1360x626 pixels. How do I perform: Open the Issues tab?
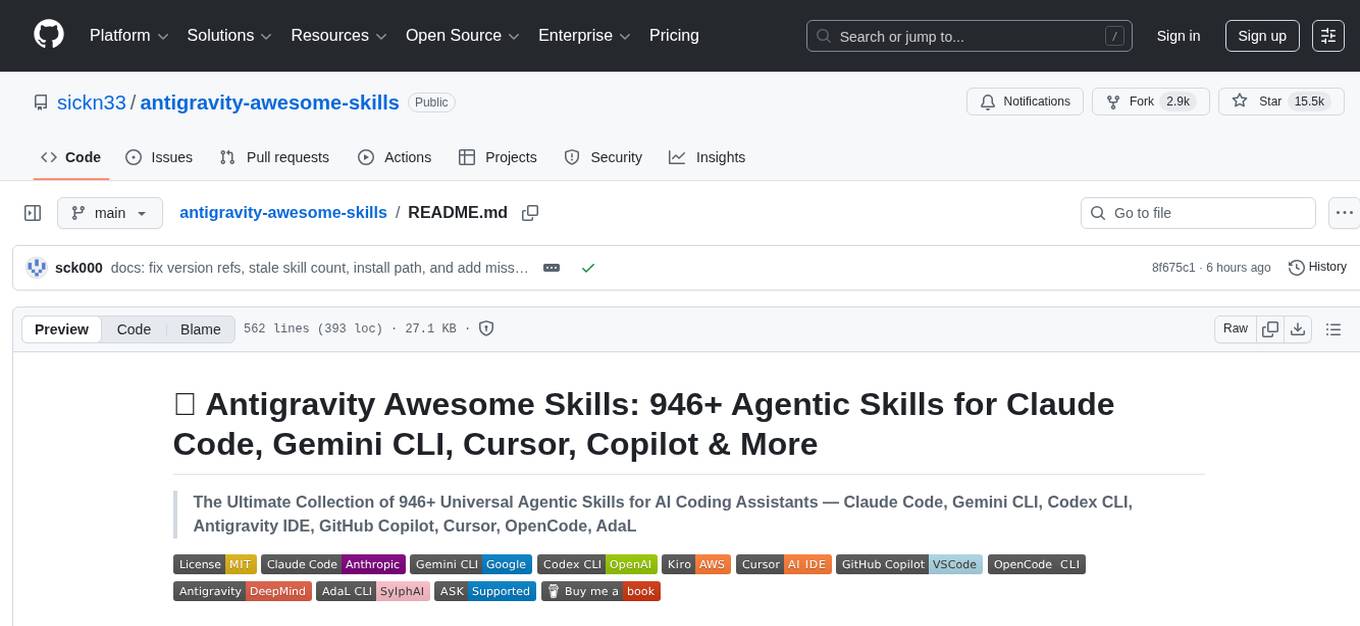click(159, 157)
